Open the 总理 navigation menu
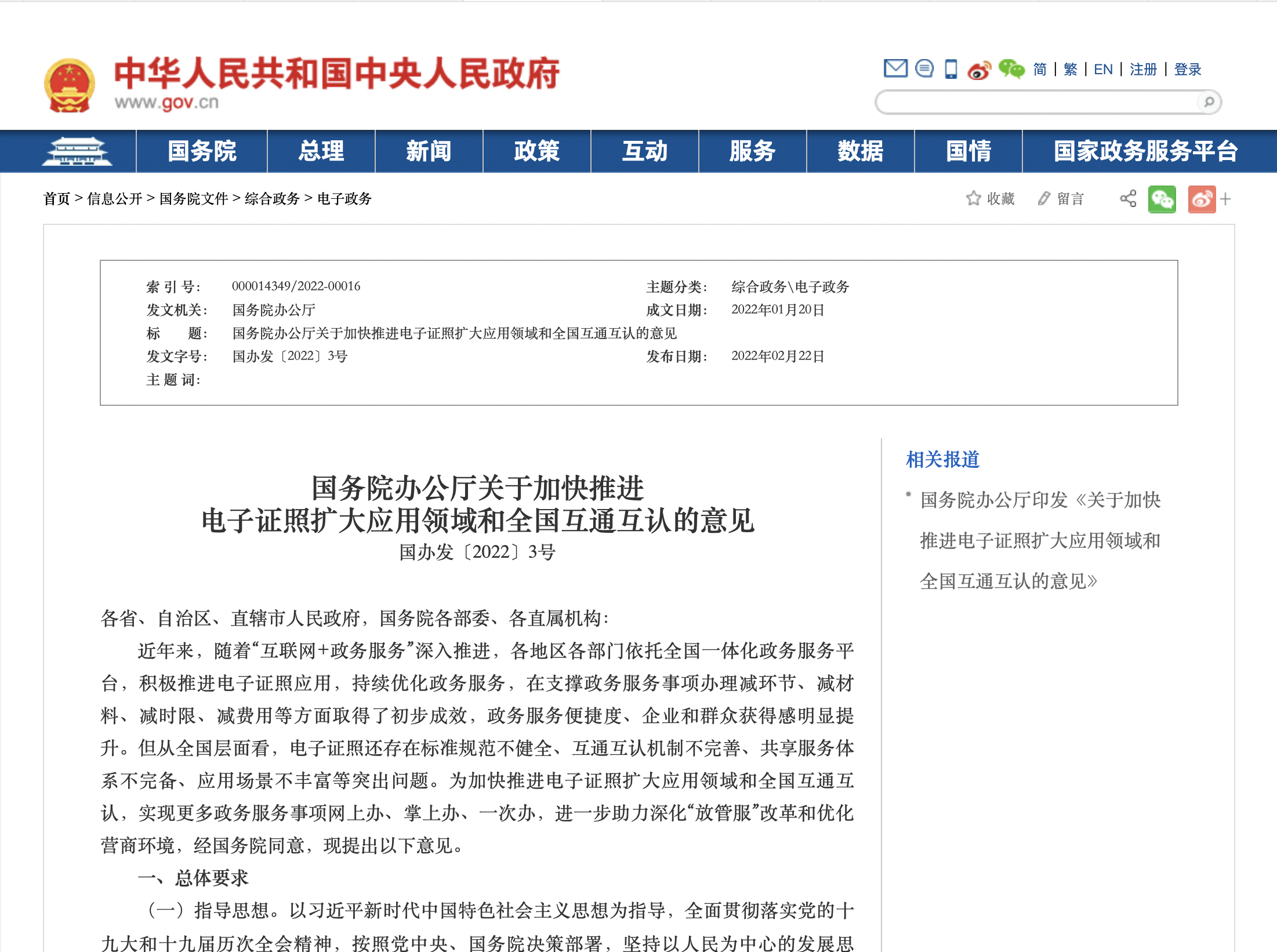Screen dimensions: 1277x952 click(321, 151)
